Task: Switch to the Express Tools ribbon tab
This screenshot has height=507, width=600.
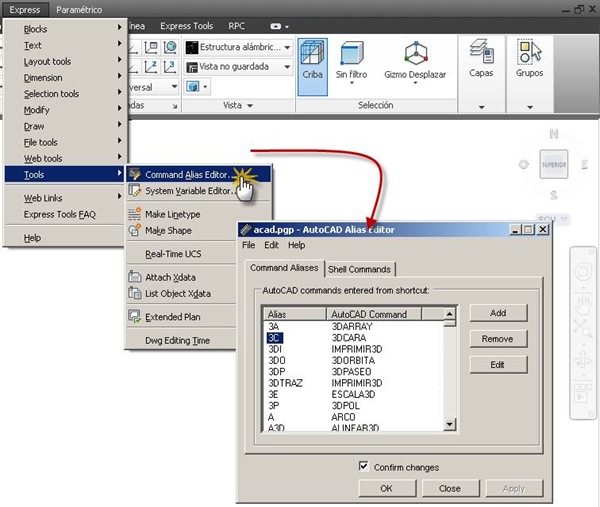Action: pyautogui.click(x=186, y=26)
